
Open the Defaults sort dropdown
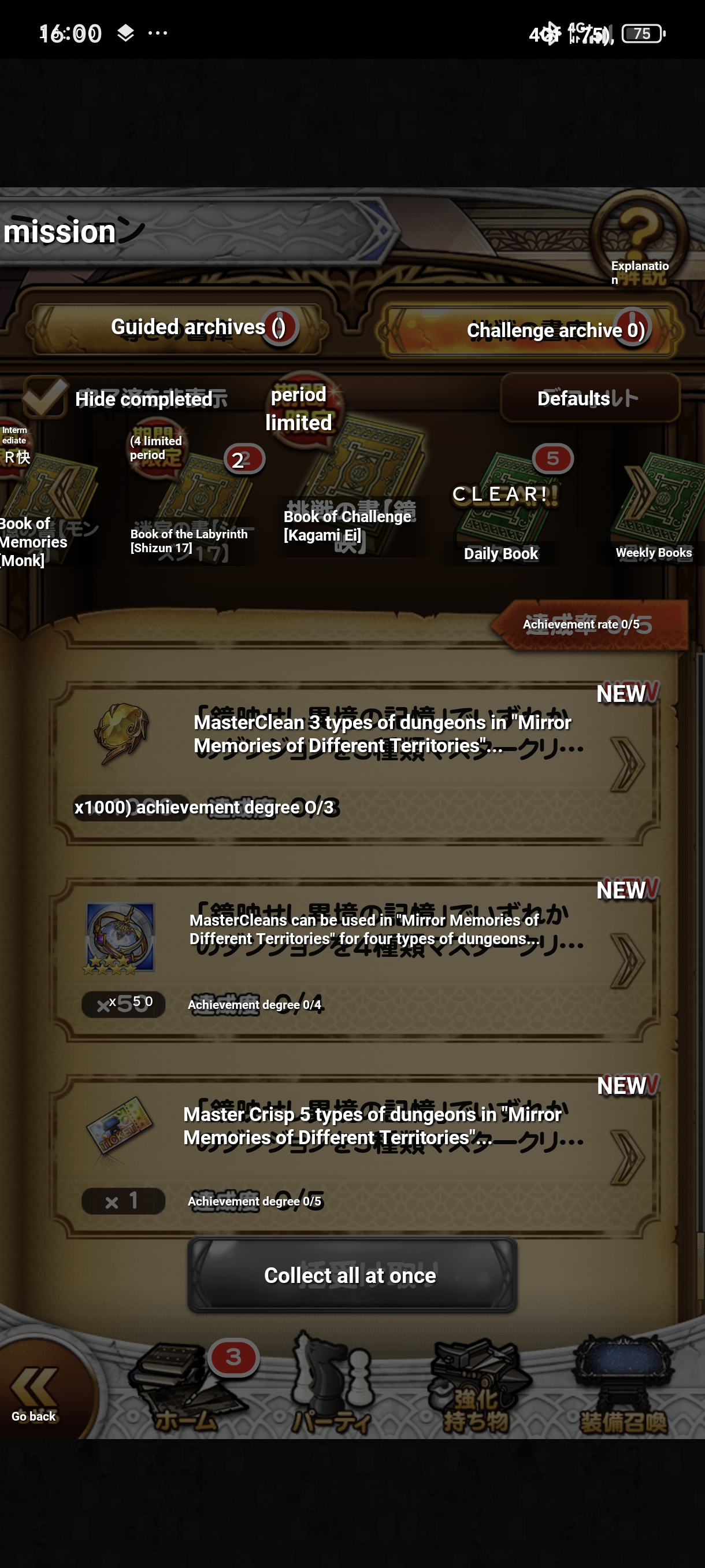(589, 397)
